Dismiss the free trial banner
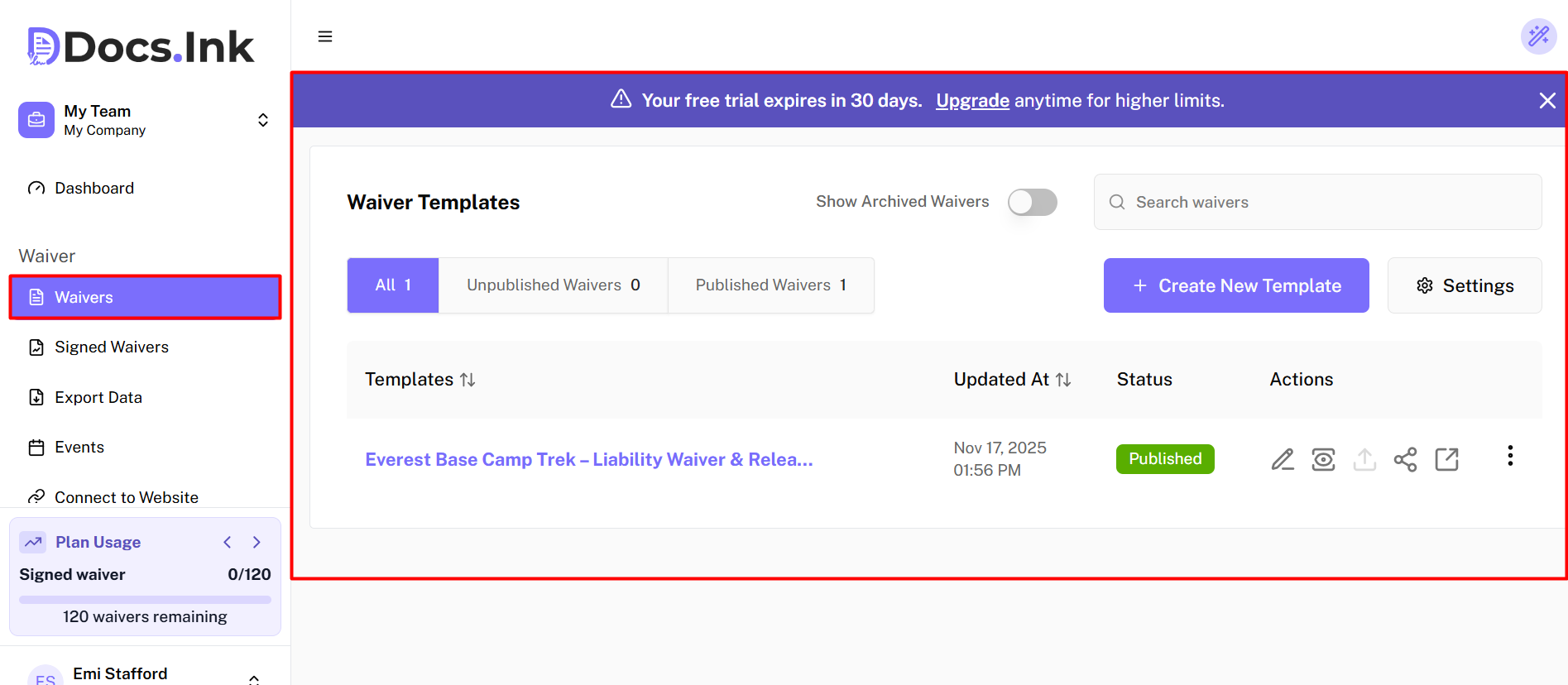This screenshot has height=685, width=1568. 1546,101
